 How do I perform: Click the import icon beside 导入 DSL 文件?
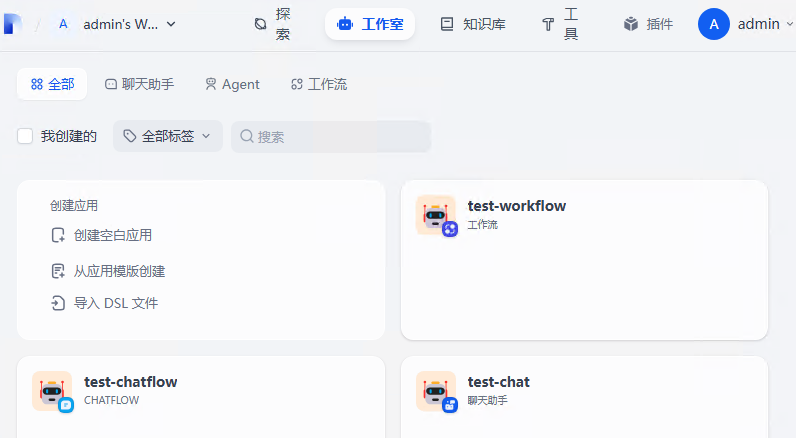pyautogui.click(x=58, y=304)
